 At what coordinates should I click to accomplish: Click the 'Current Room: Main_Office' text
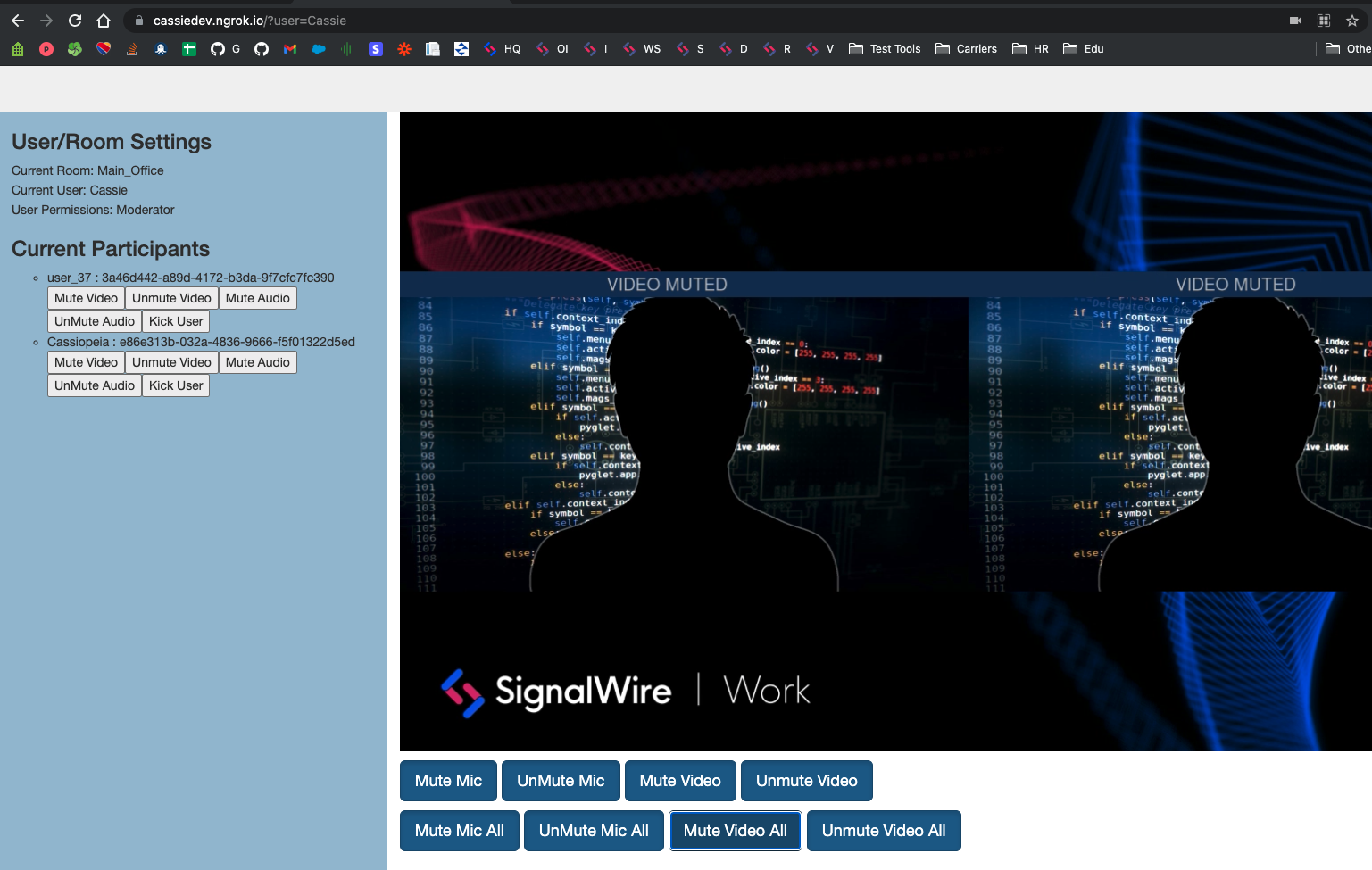click(87, 170)
